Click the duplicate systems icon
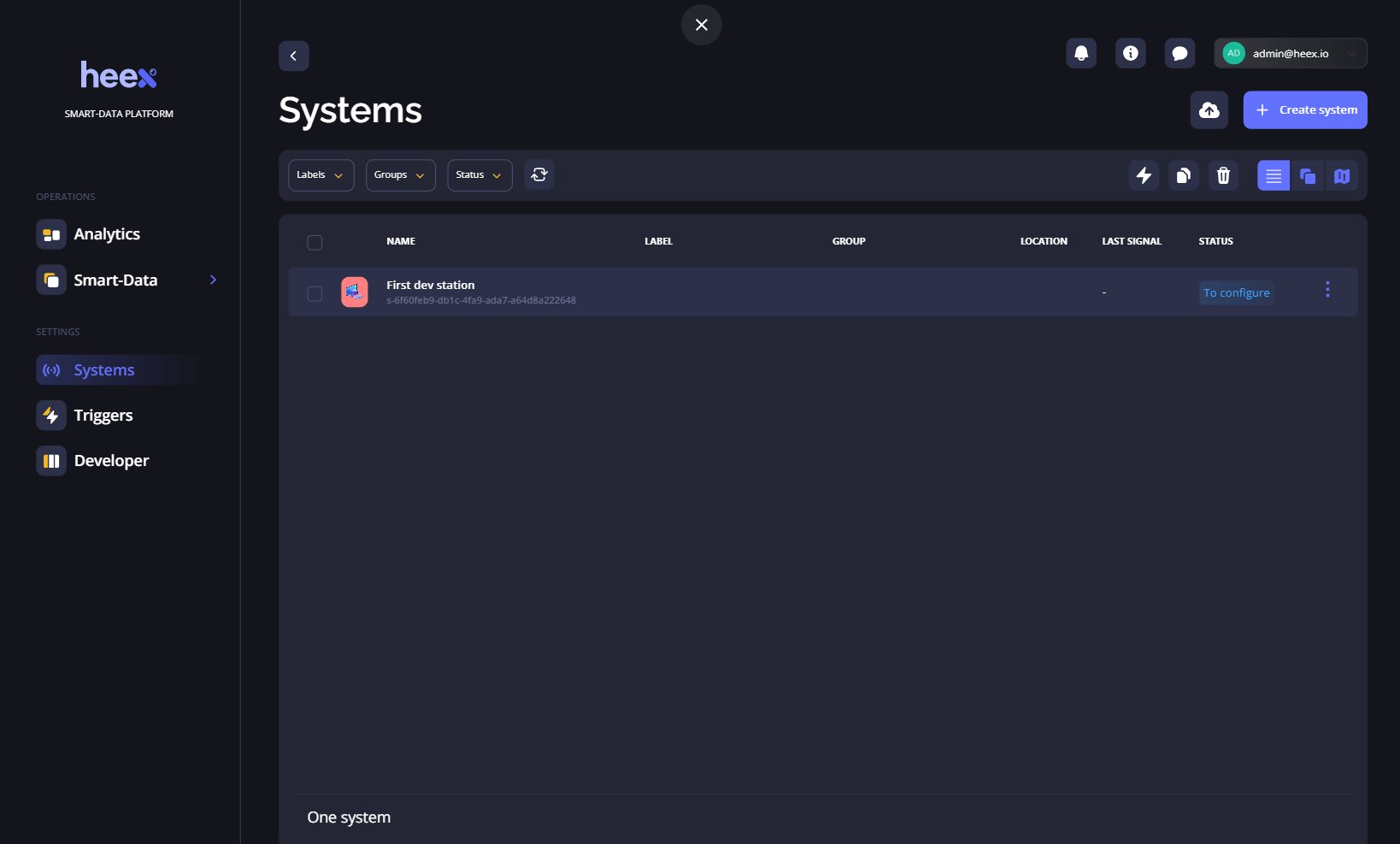The width and height of the screenshot is (1400, 844). point(1183,175)
